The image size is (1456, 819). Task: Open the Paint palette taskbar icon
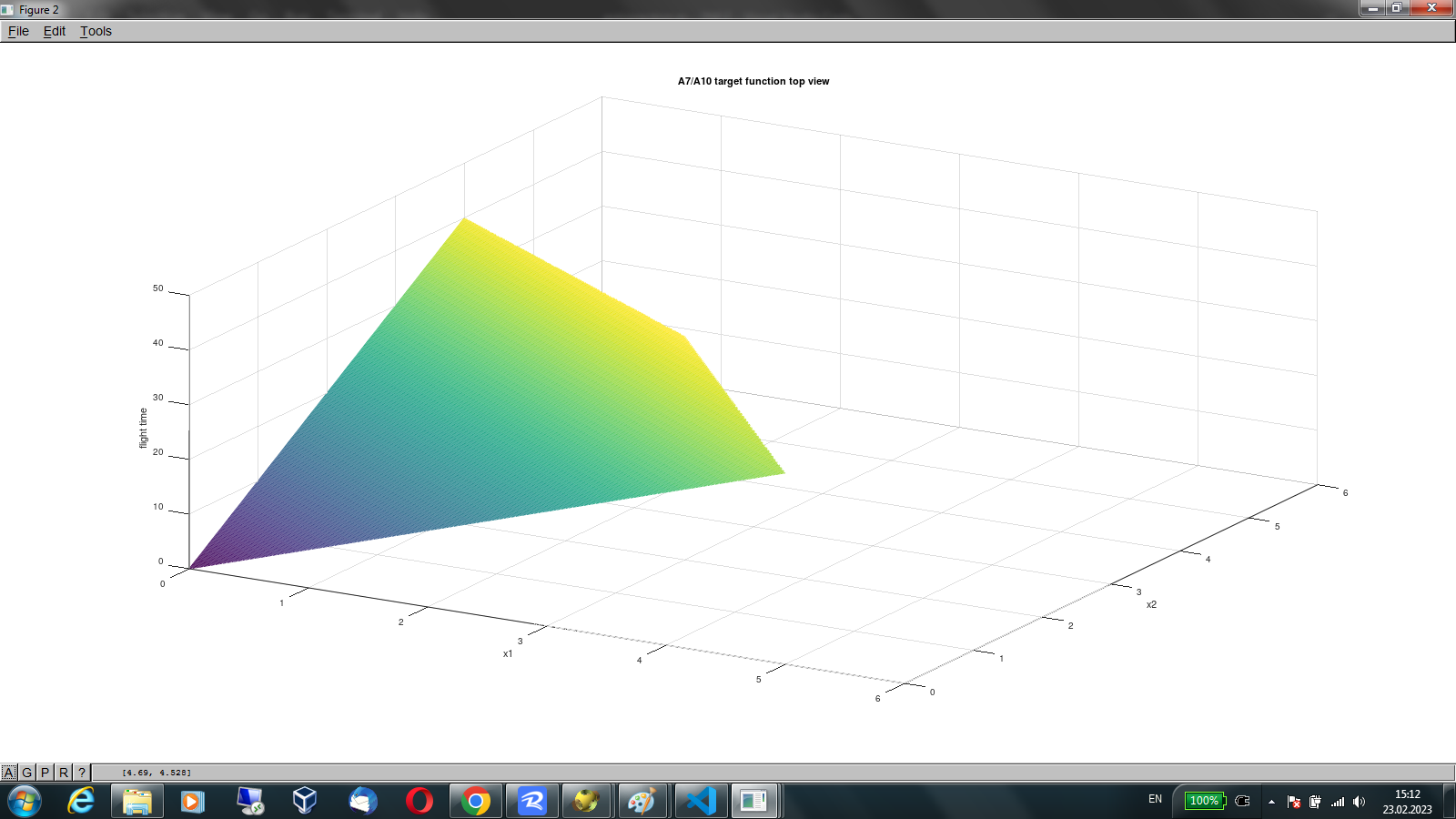(642, 801)
